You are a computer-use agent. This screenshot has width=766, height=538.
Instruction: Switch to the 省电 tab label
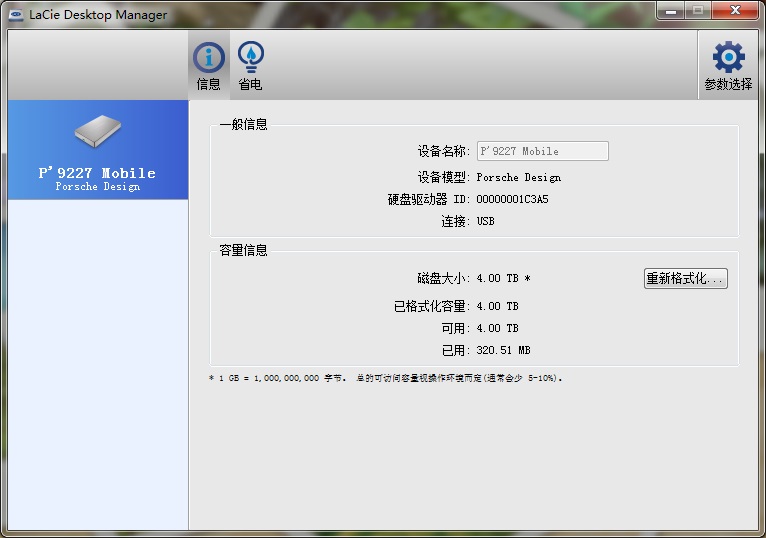tap(250, 85)
